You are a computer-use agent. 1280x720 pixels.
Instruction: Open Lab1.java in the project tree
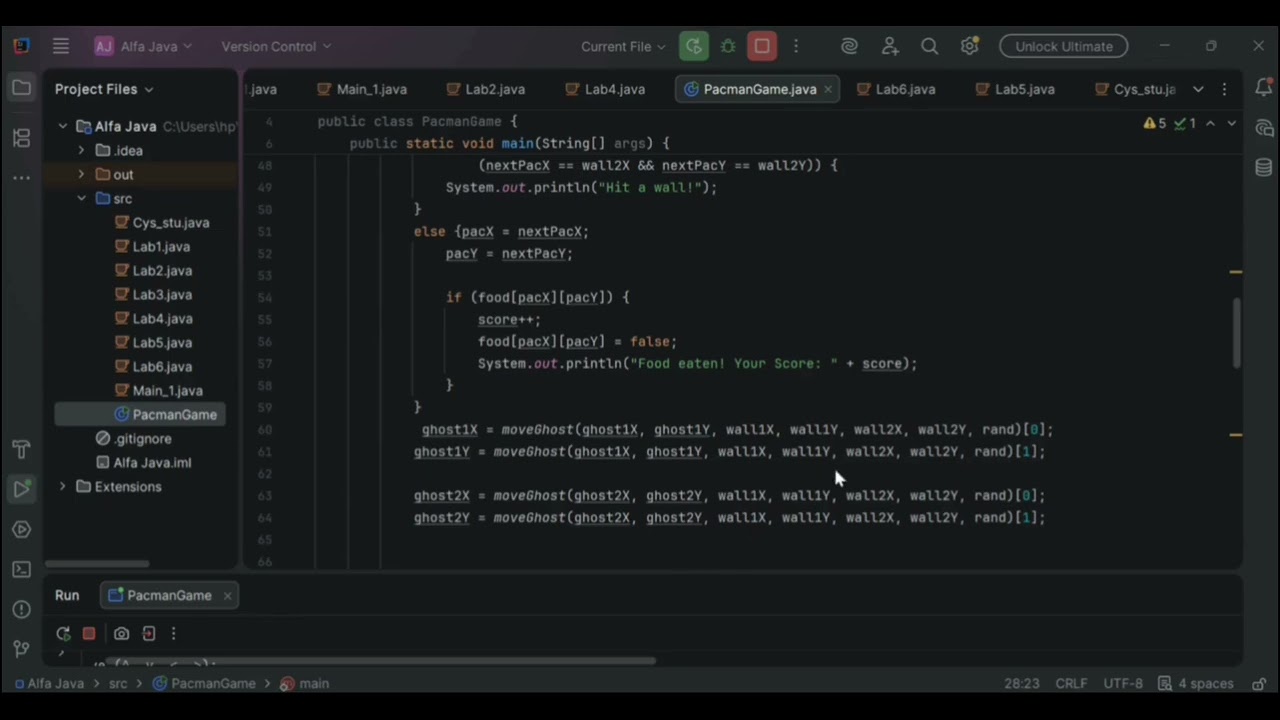tap(152, 246)
